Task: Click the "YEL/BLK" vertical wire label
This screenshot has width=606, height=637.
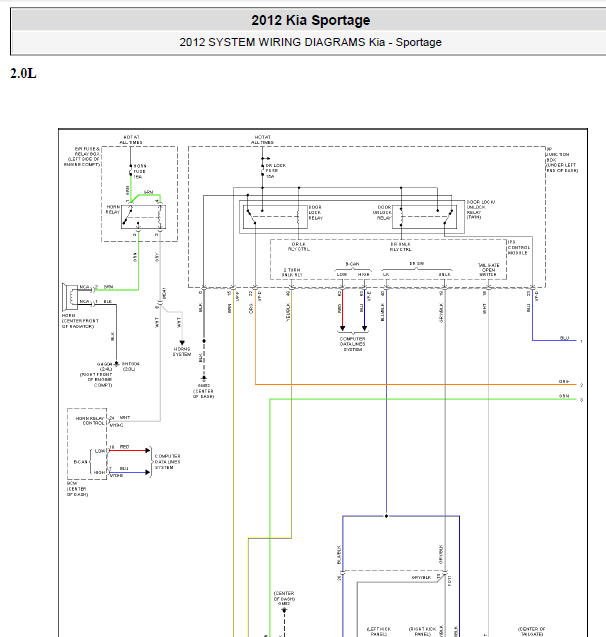Action: pos(288,312)
